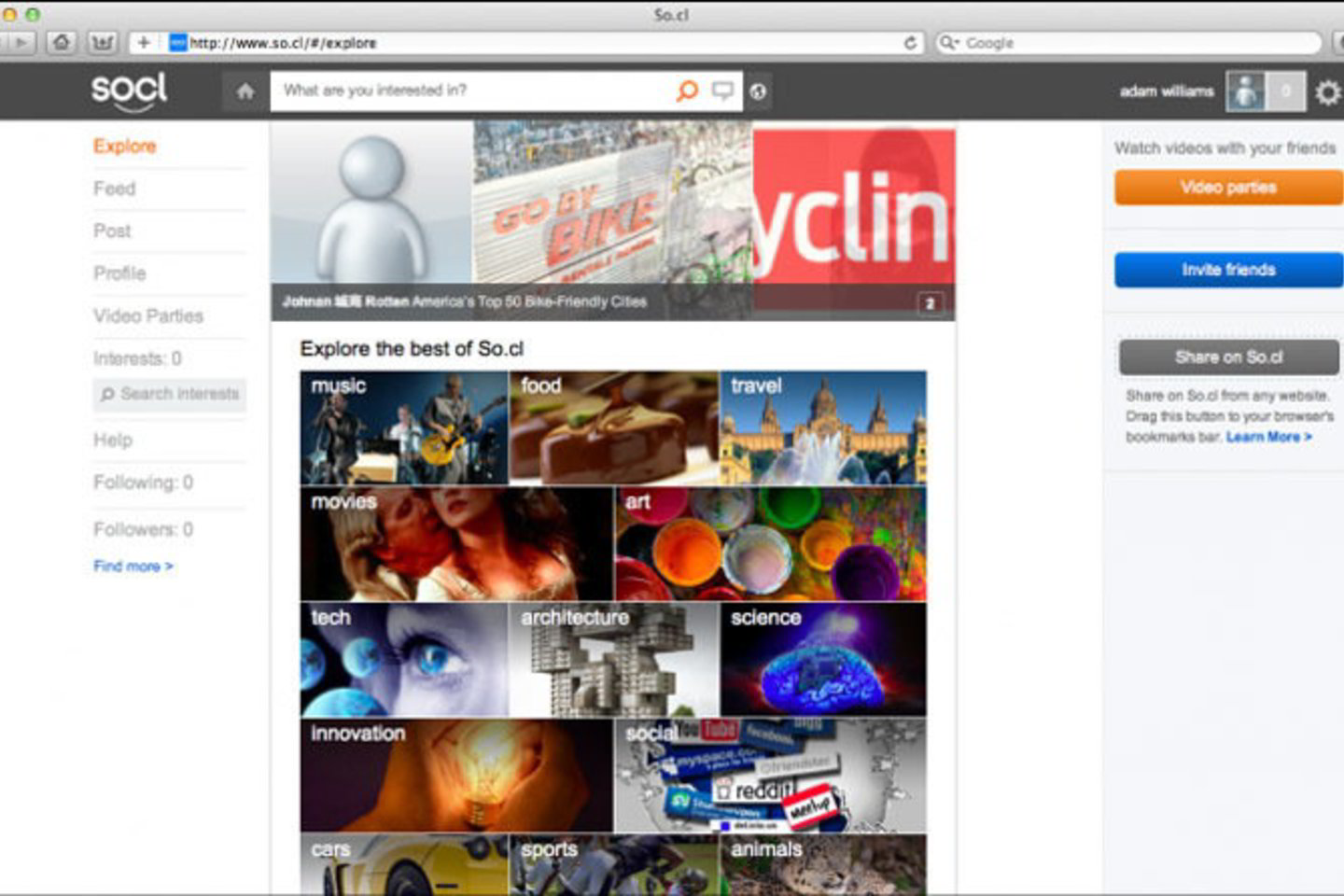
Task: Click the browser home button
Action: pos(63,42)
